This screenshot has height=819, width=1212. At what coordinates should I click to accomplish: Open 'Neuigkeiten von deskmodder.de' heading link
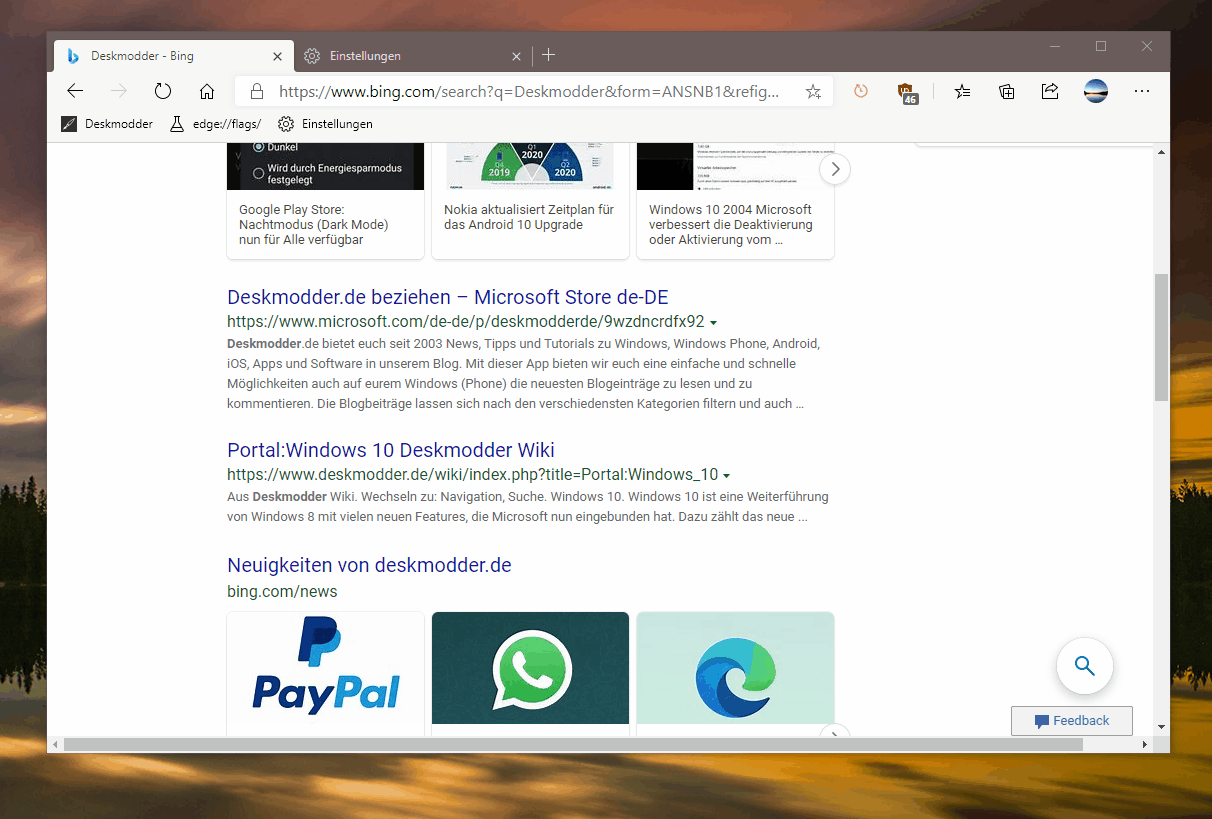pos(370,565)
